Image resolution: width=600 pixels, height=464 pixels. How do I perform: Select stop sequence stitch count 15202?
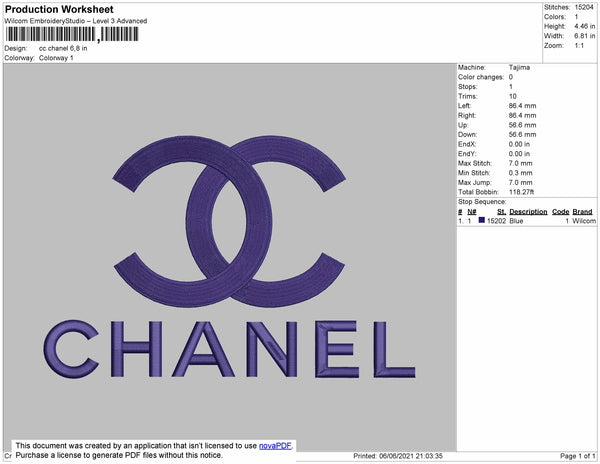pos(496,221)
